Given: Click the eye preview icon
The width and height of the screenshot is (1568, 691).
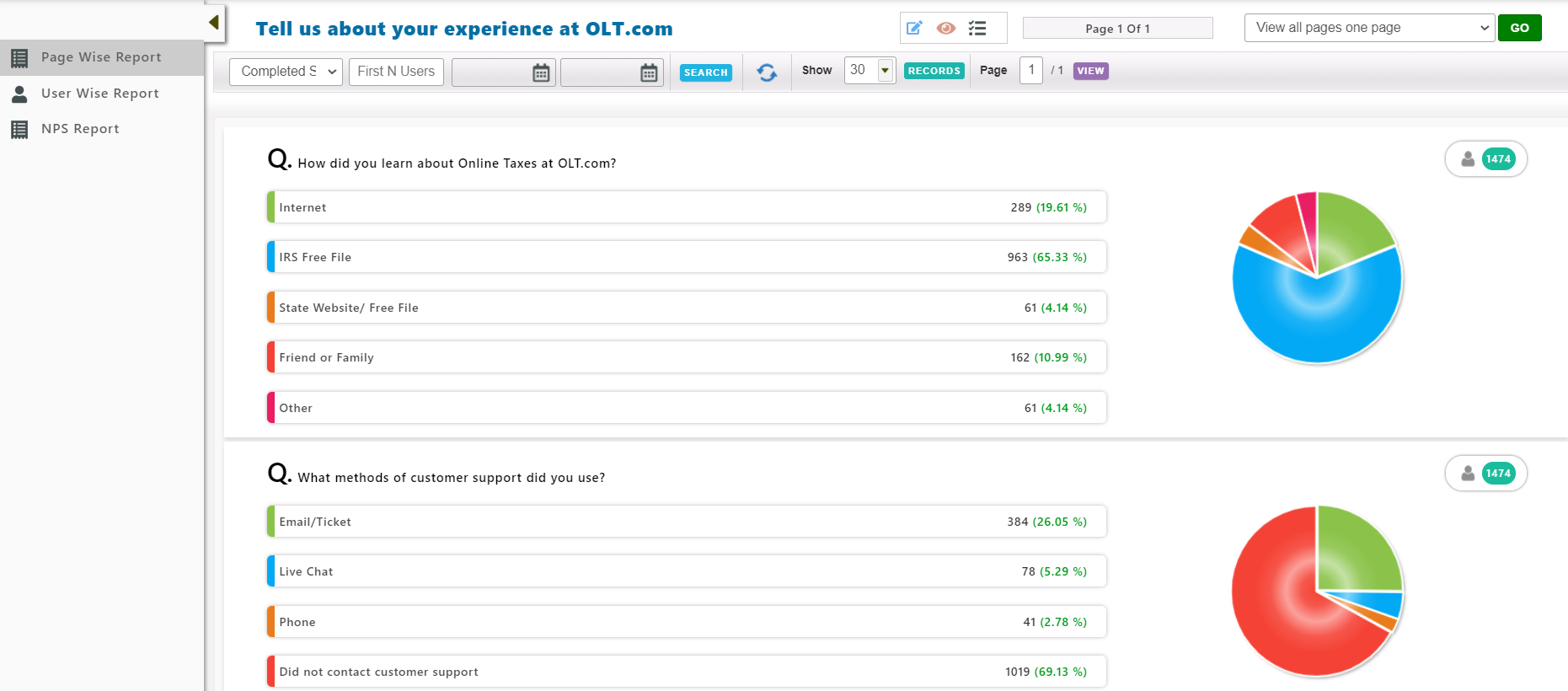Looking at the screenshot, I should pos(946,28).
